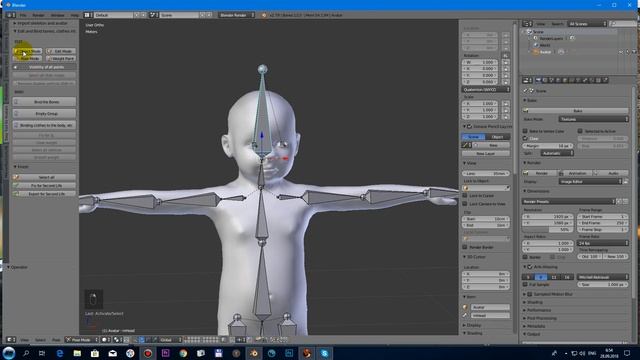This screenshot has width=640, height=360.
Task: Click the Rotation W value field
Action: [x=480, y=62]
